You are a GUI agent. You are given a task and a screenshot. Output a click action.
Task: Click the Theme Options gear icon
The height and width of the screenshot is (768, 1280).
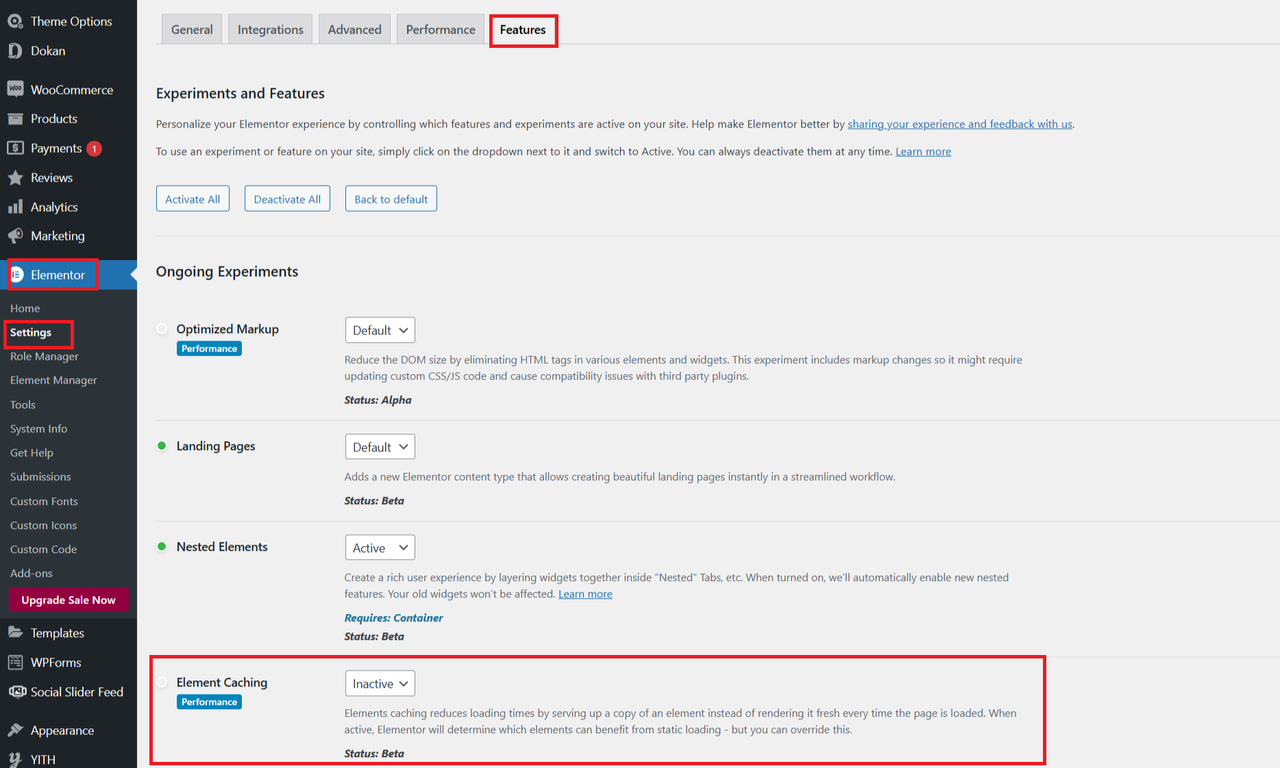[15, 21]
